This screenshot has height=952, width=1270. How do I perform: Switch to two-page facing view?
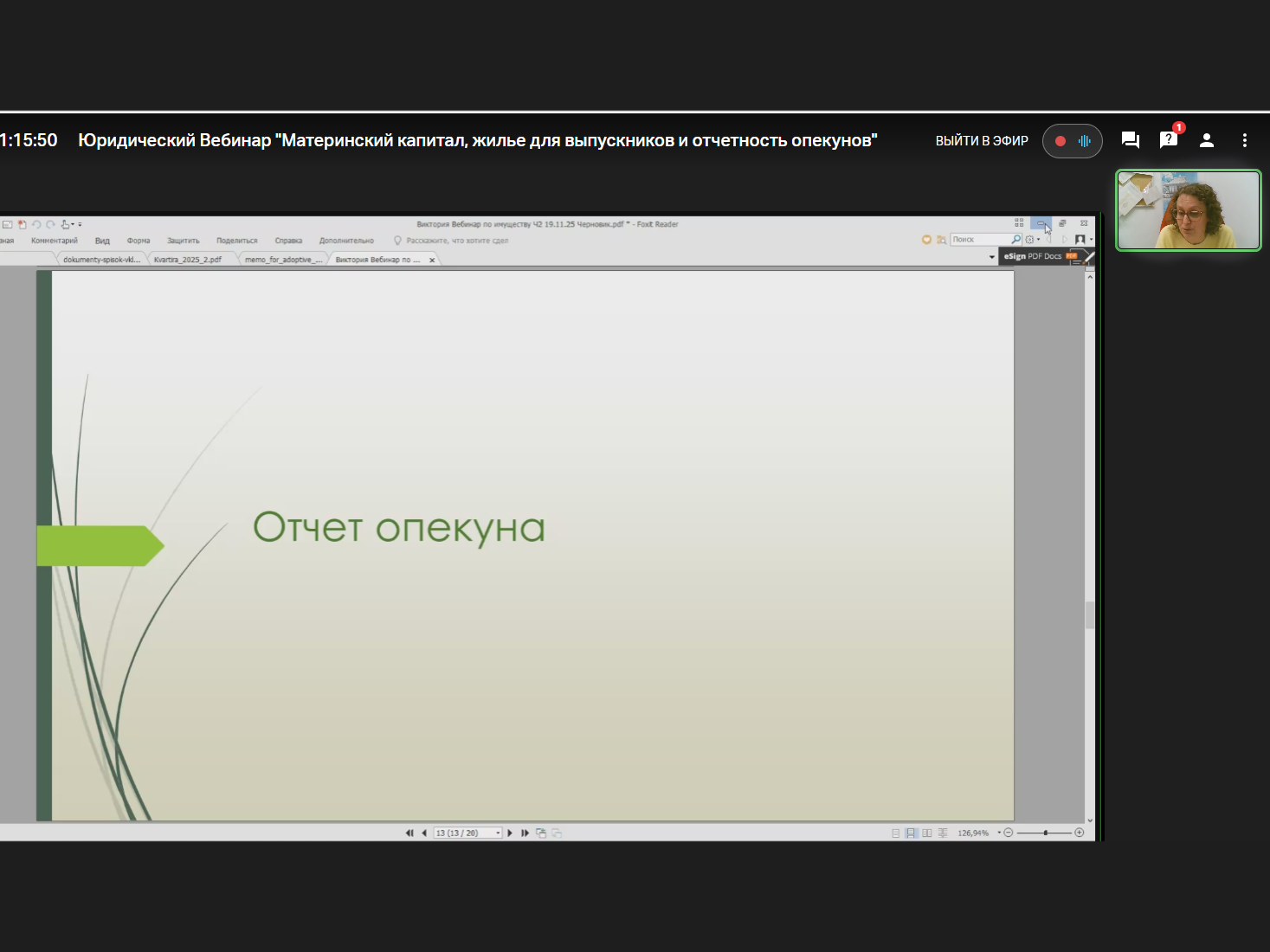click(x=927, y=833)
